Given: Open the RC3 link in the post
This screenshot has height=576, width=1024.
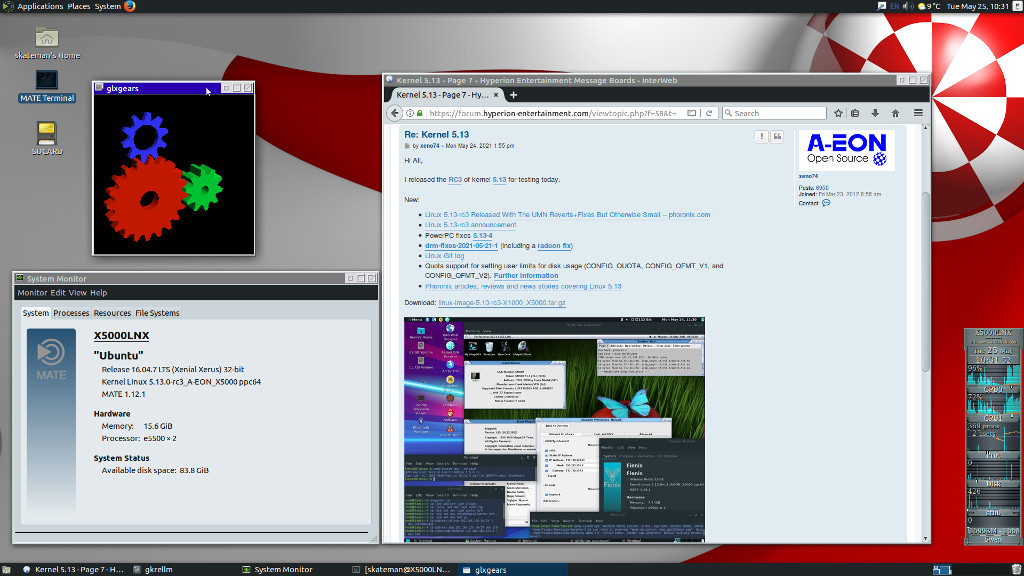Looking at the screenshot, I should (455, 180).
